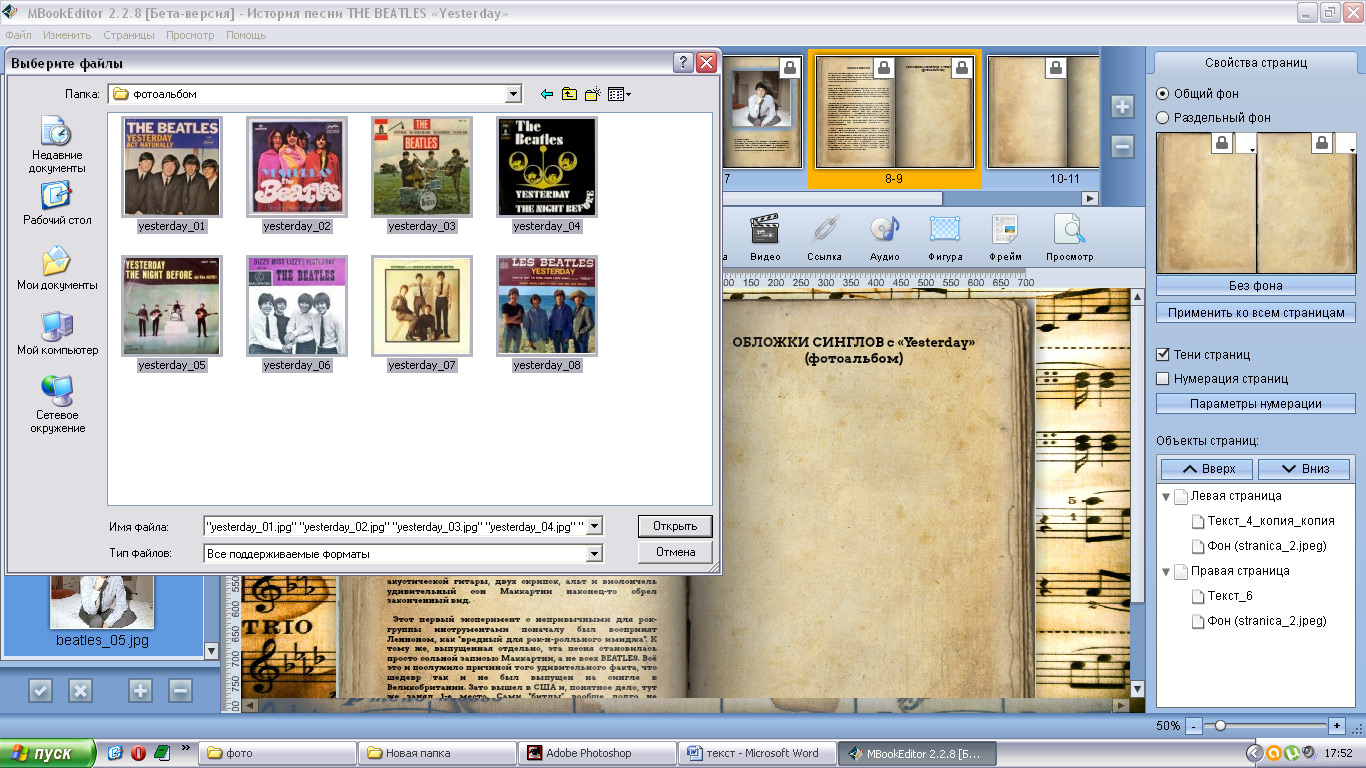Viewport: 1366px width, 768px height.
Task: Open Recent Documents (Недавние документы) place
Action: (x=57, y=145)
